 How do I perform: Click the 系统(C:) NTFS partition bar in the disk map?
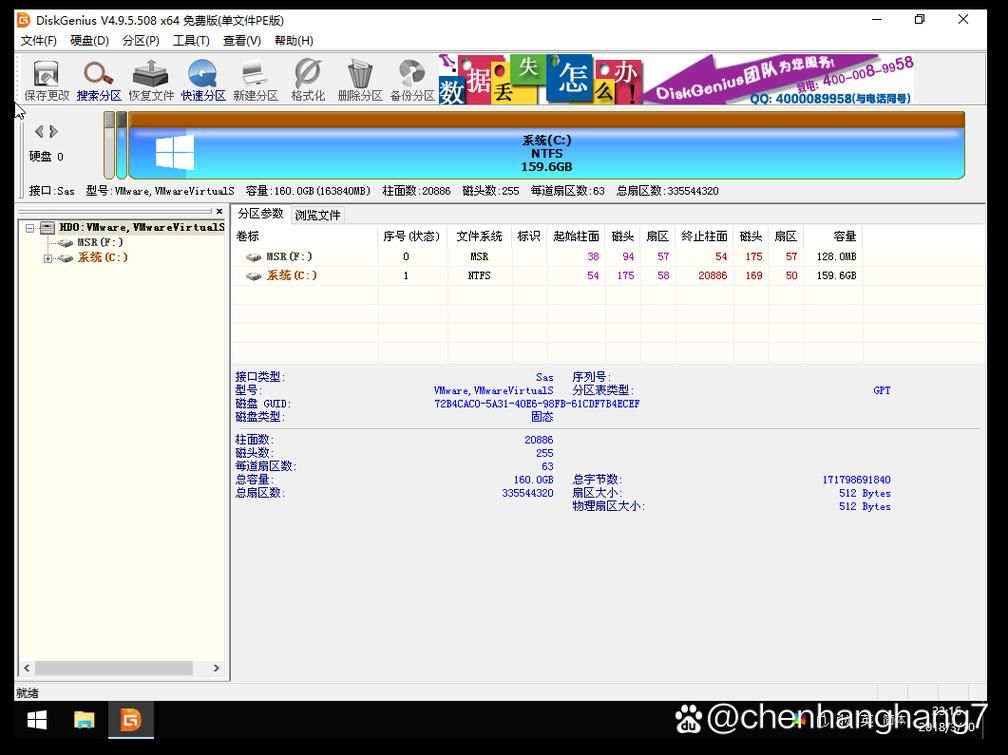(546, 154)
